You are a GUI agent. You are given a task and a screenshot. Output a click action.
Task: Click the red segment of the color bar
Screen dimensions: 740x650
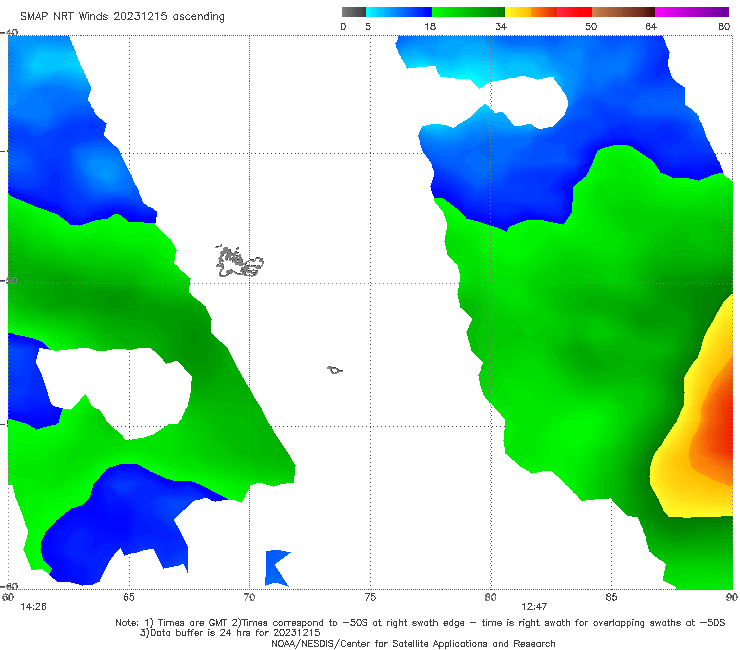pos(574,12)
